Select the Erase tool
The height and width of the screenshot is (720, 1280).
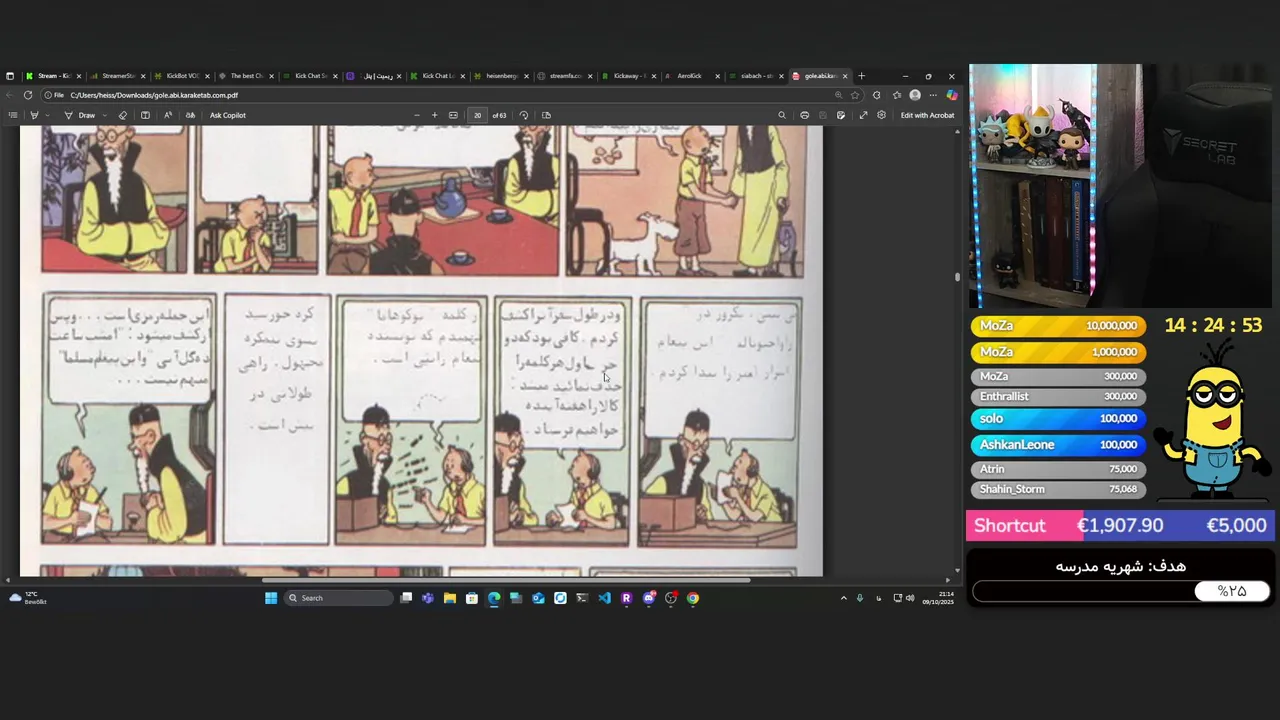123,115
